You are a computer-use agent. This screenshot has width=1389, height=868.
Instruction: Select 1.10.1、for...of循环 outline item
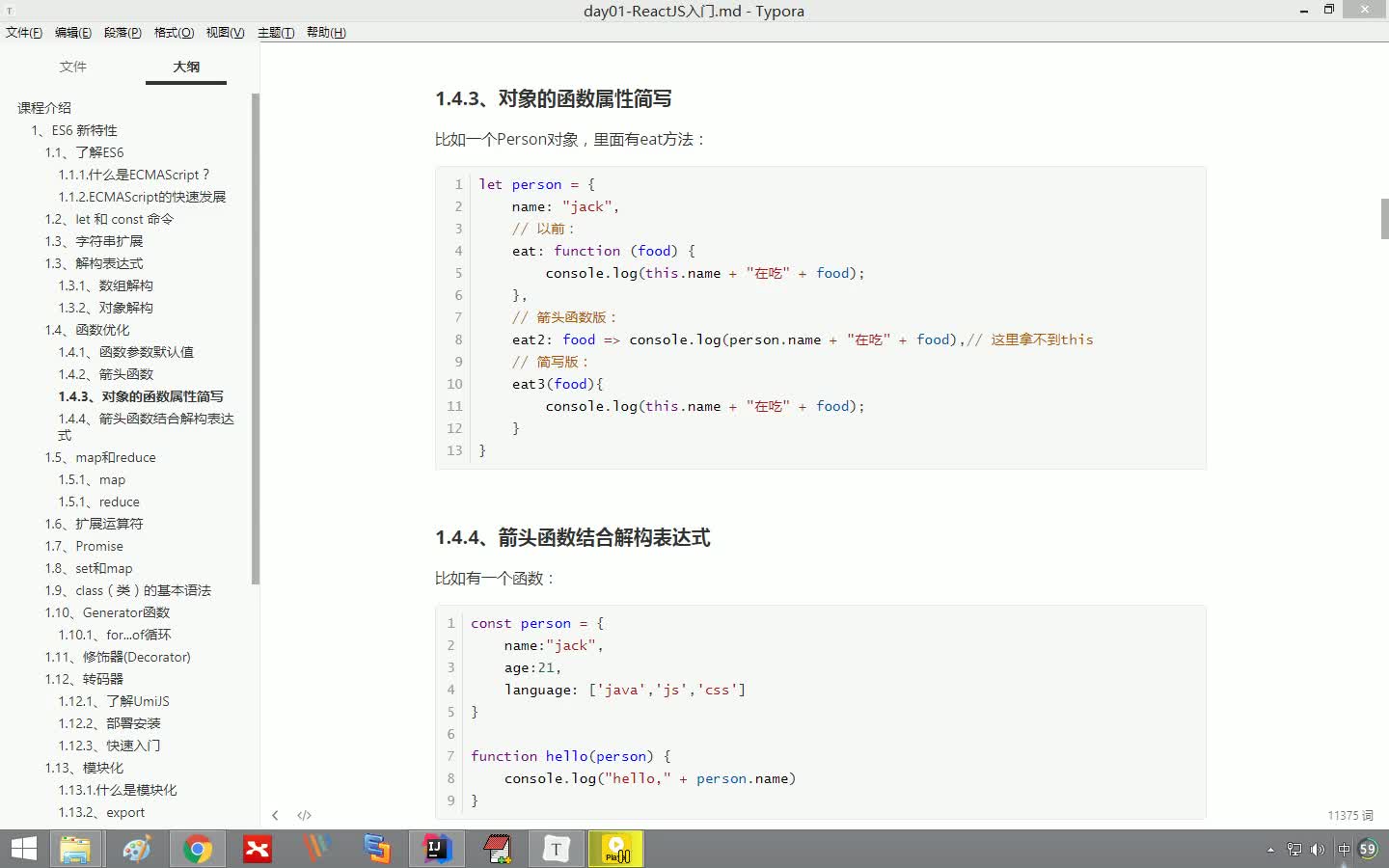pyautogui.click(x=115, y=635)
